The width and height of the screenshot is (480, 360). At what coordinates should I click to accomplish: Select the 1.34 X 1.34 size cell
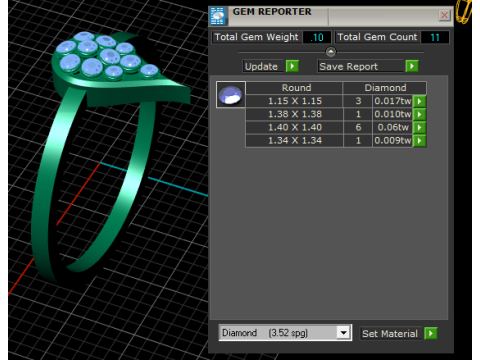pos(295,141)
